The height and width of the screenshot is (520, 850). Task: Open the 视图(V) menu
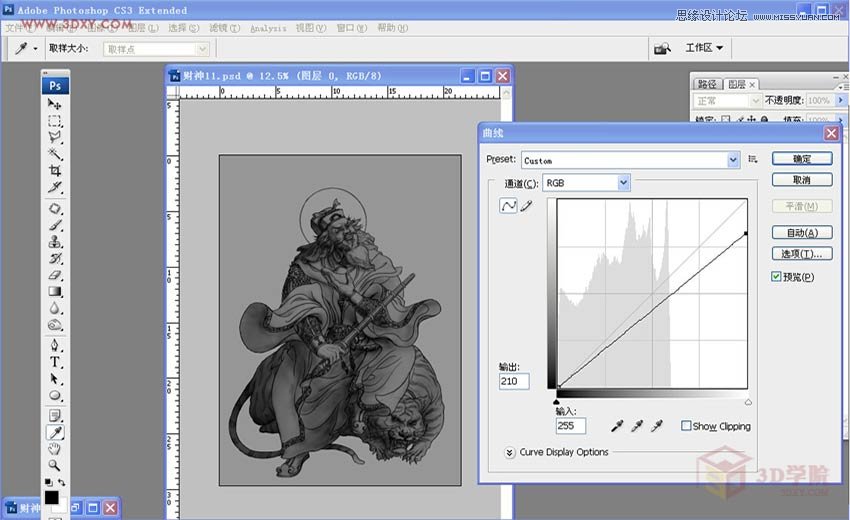[311, 28]
